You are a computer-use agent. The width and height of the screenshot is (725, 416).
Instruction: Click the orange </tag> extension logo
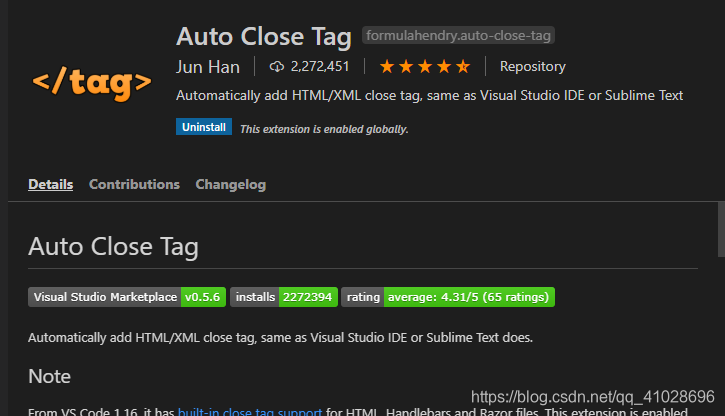point(92,83)
